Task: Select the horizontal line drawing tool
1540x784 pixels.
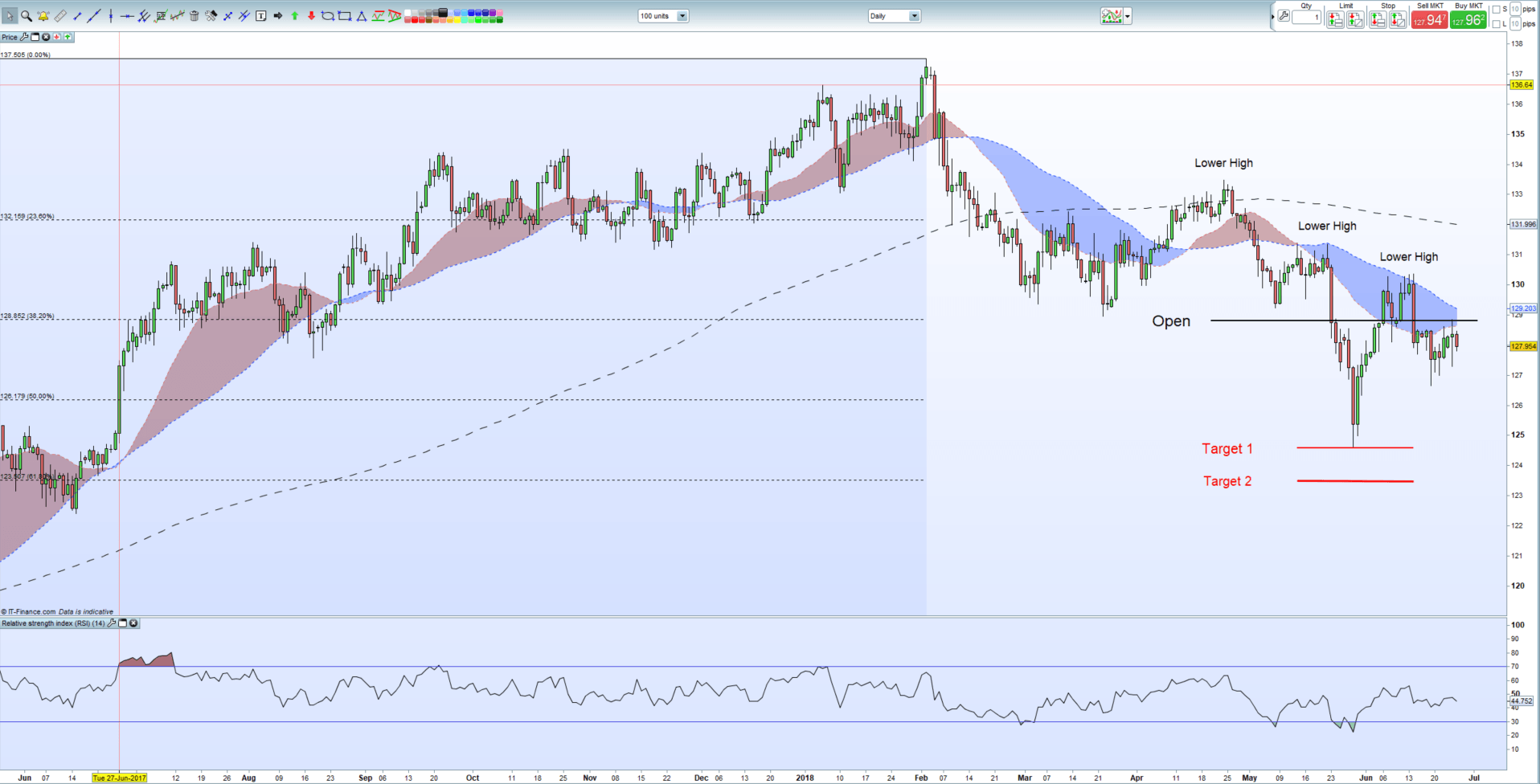Action: tap(127, 16)
